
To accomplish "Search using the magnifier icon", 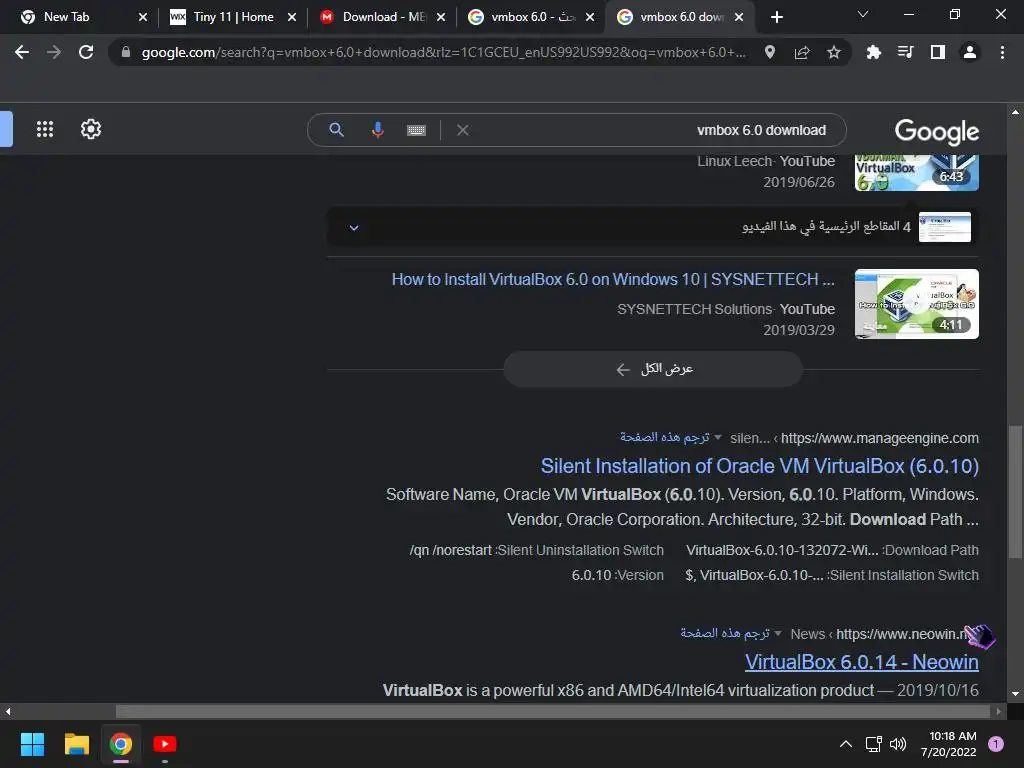I will 336,130.
